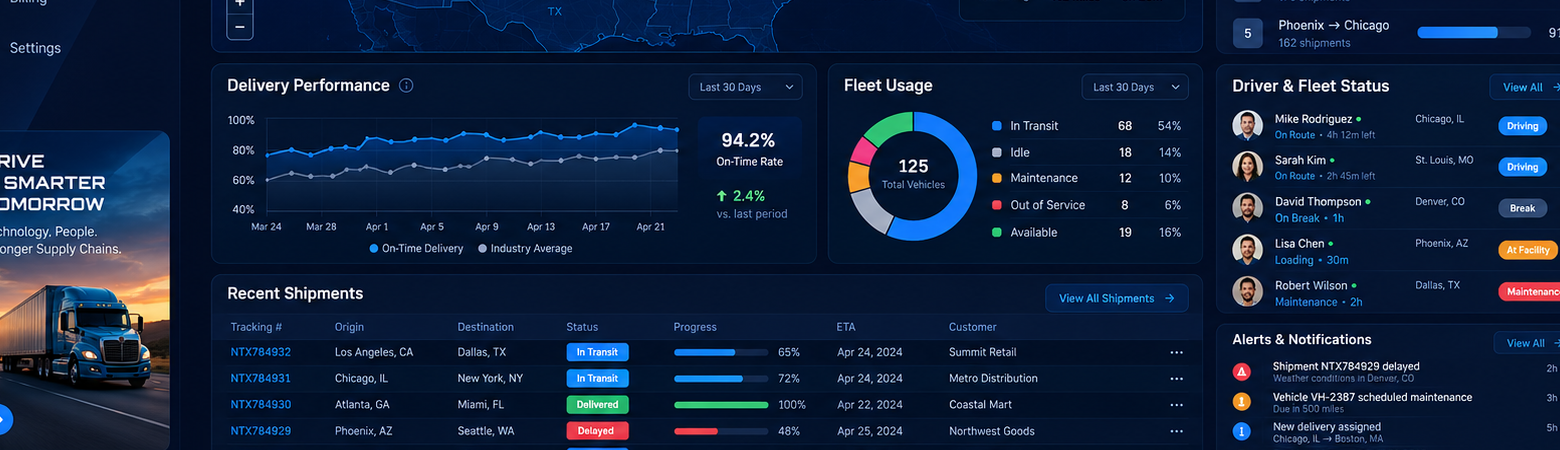The image size is (1560, 450).
Task: Sort by the Status column header
Action: [582, 327]
